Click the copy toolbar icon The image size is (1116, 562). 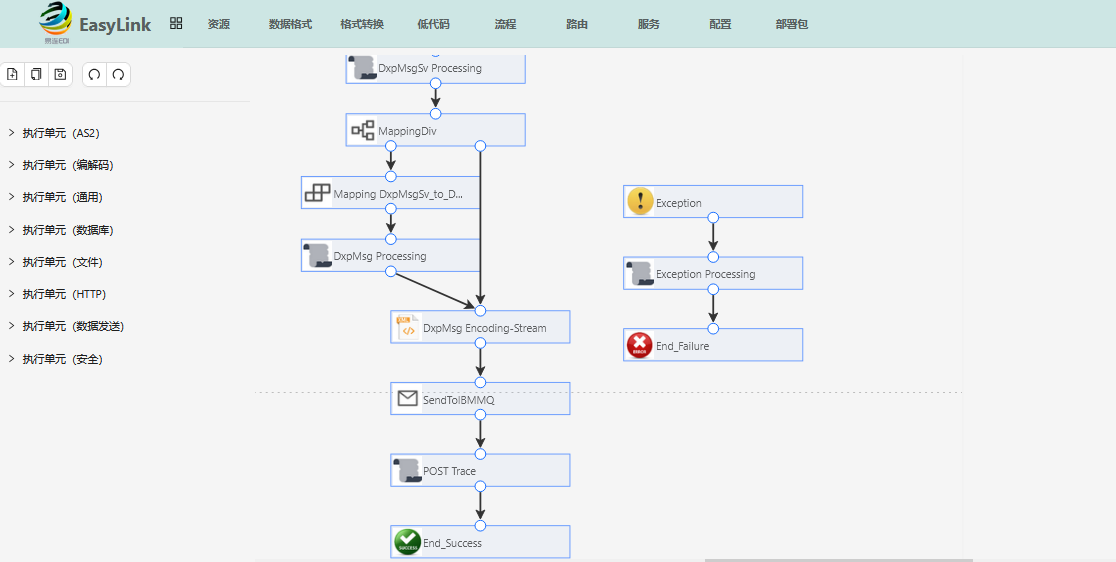tap(36, 74)
